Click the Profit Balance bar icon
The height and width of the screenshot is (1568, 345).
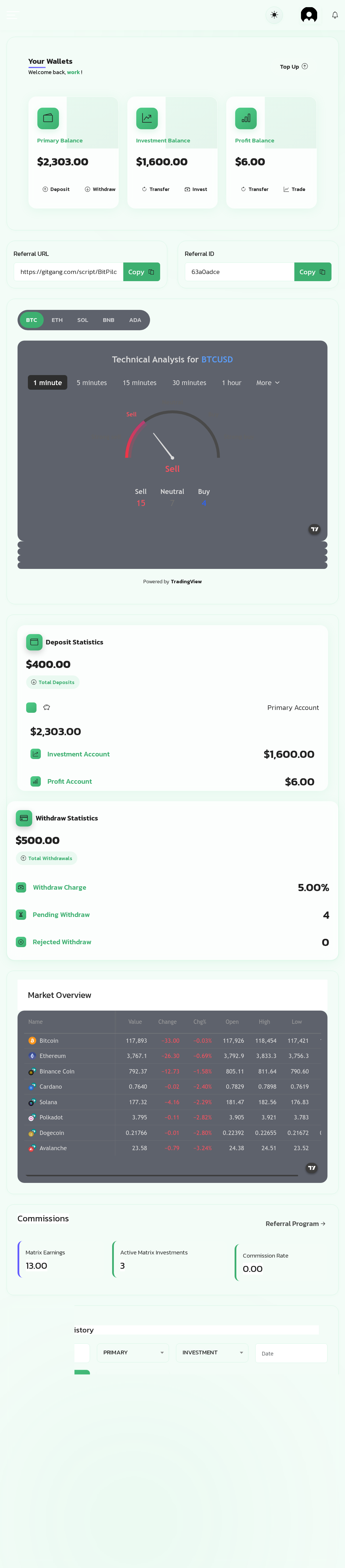click(246, 118)
